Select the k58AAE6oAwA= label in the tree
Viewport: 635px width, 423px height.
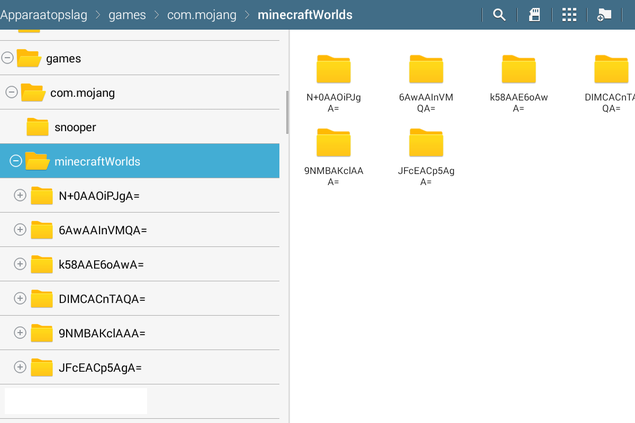pyautogui.click(x=101, y=265)
